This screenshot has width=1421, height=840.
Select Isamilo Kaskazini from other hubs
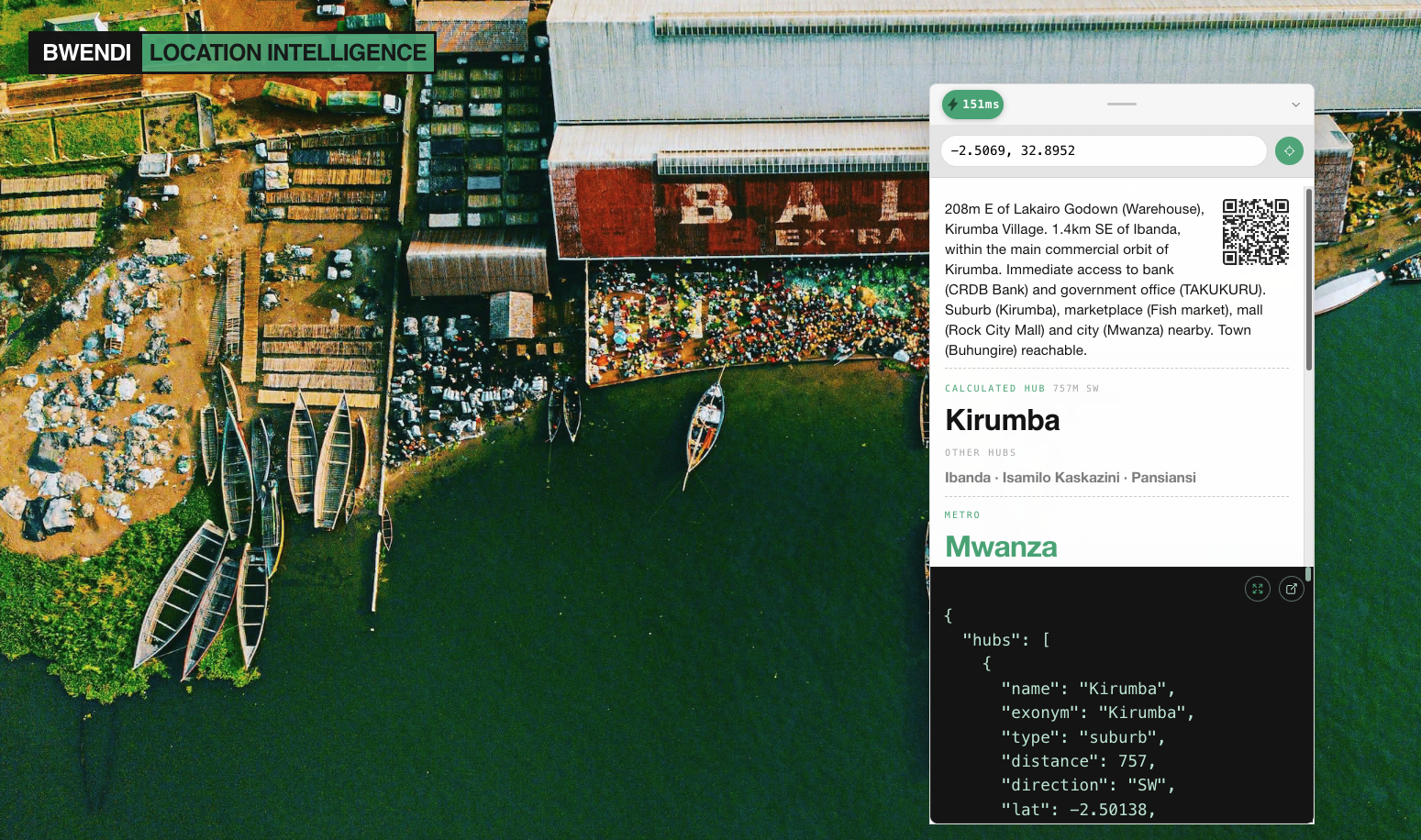tap(1060, 478)
